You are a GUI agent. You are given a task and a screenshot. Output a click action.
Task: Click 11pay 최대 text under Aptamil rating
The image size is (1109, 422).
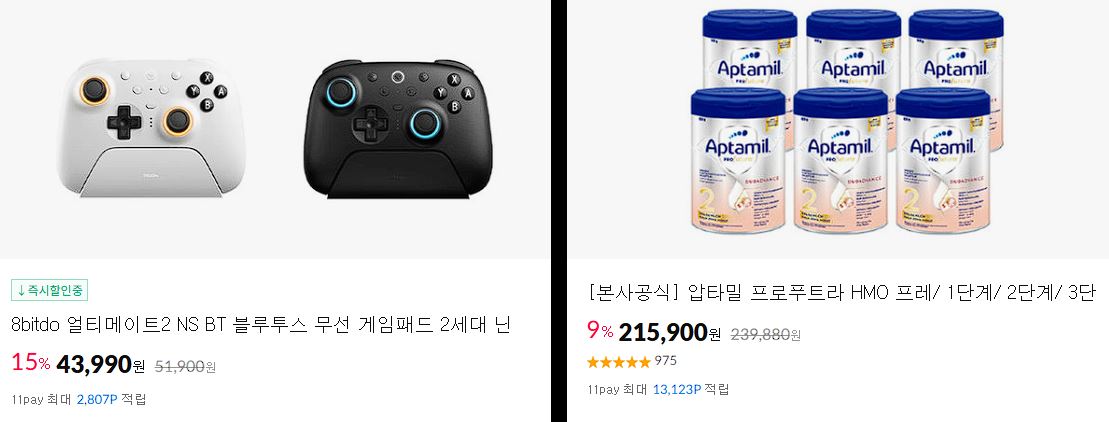pos(617,389)
